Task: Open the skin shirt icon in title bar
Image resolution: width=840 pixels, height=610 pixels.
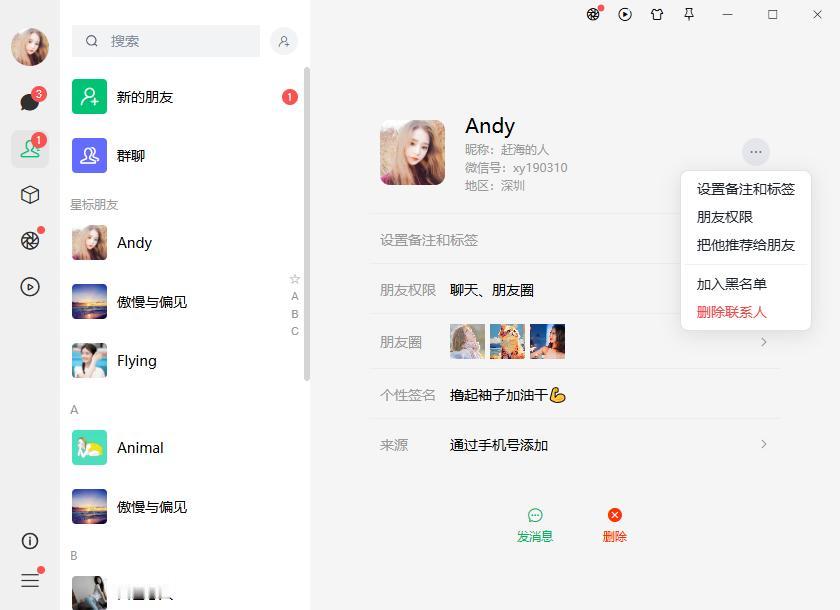Action: click(x=657, y=14)
